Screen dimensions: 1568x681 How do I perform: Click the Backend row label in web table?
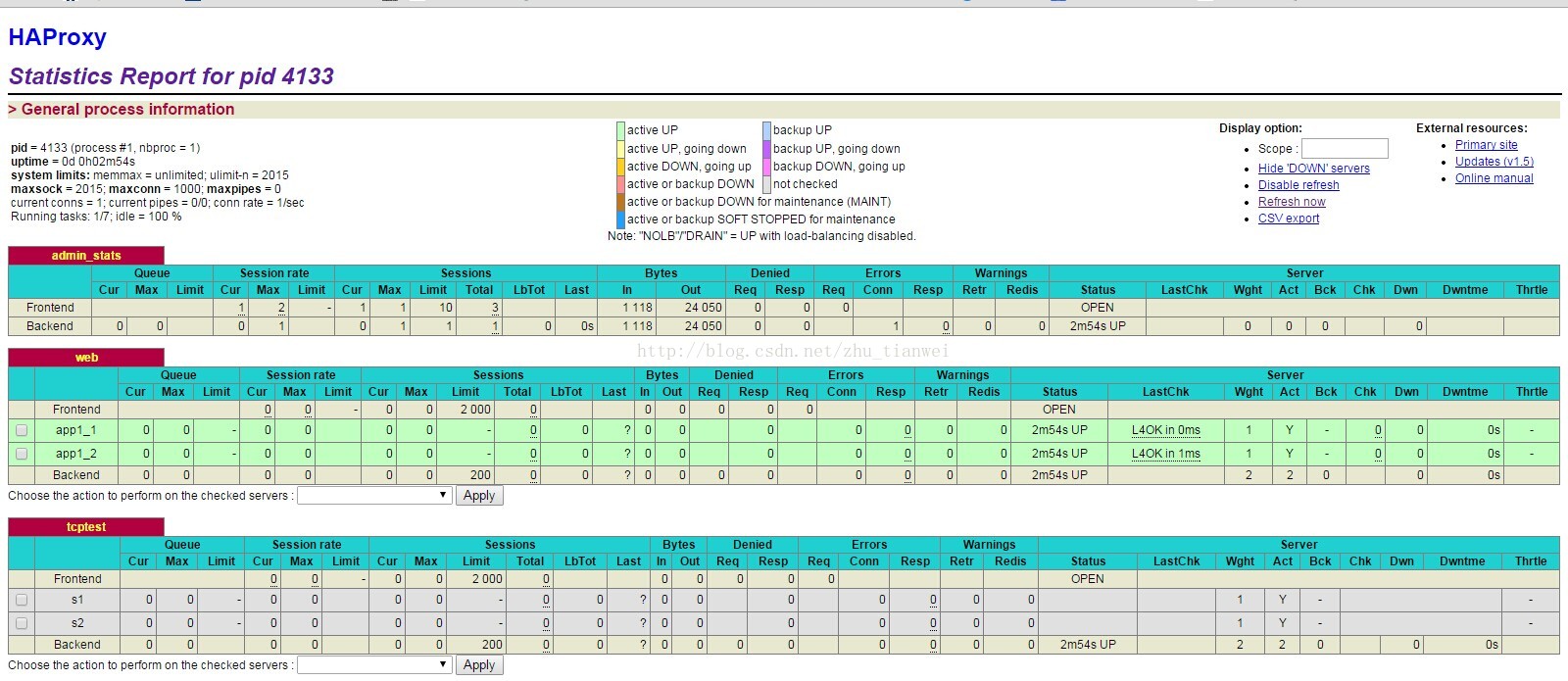click(76, 475)
